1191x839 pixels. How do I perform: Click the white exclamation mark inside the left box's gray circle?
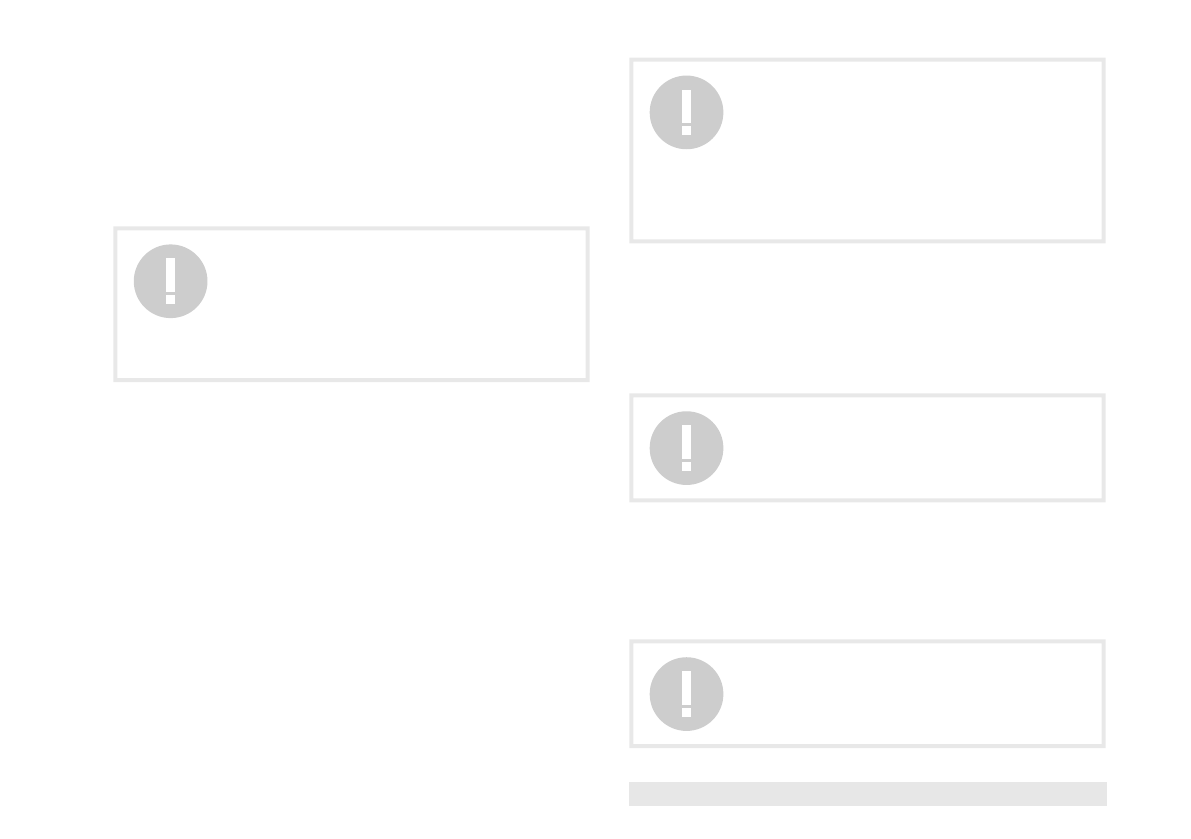(170, 281)
